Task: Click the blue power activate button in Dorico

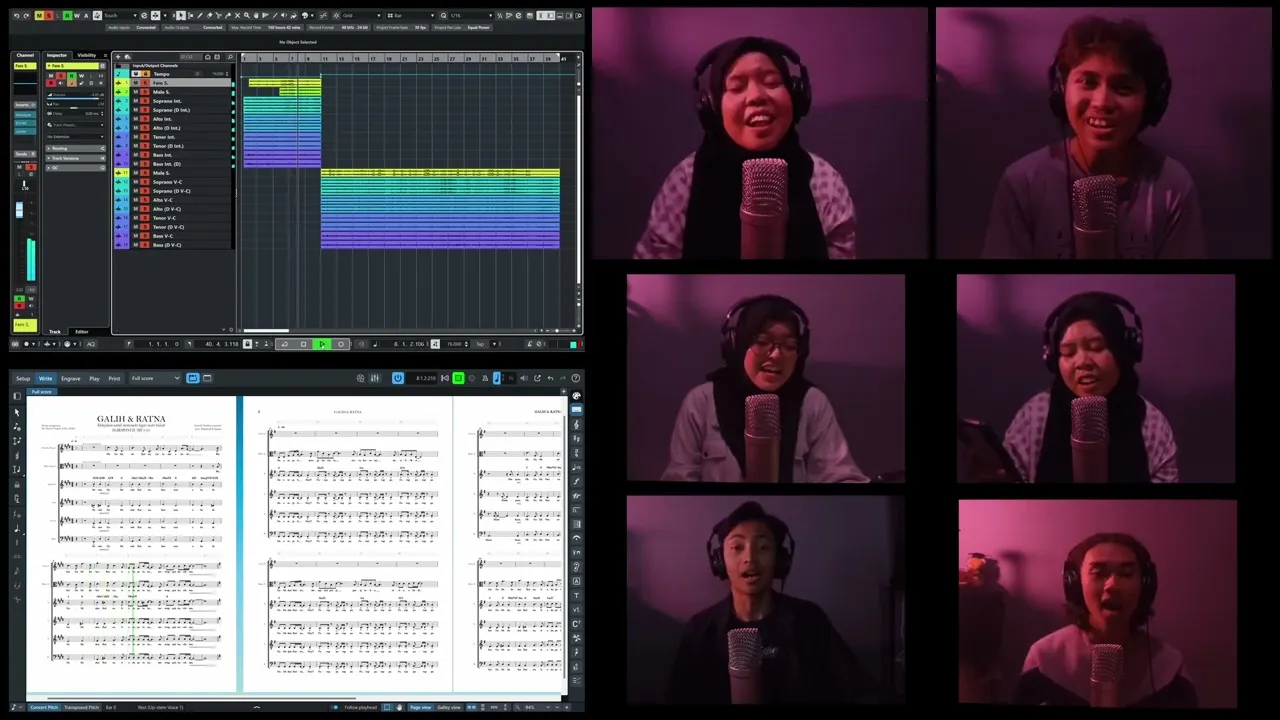Action: point(398,378)
